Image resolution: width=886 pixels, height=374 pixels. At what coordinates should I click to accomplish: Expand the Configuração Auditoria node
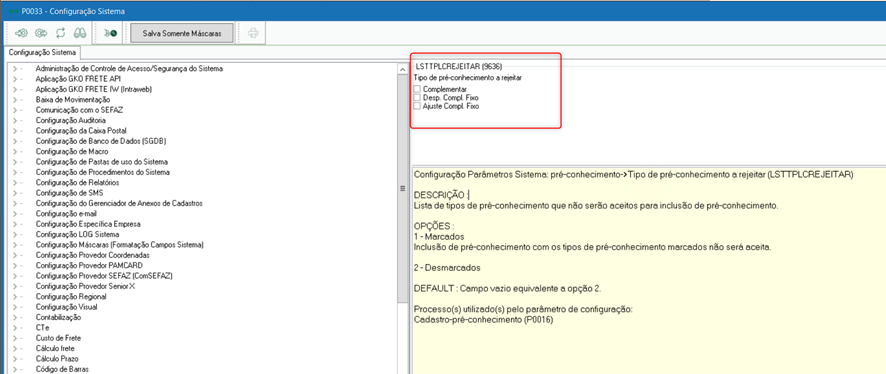pos(14,120)
